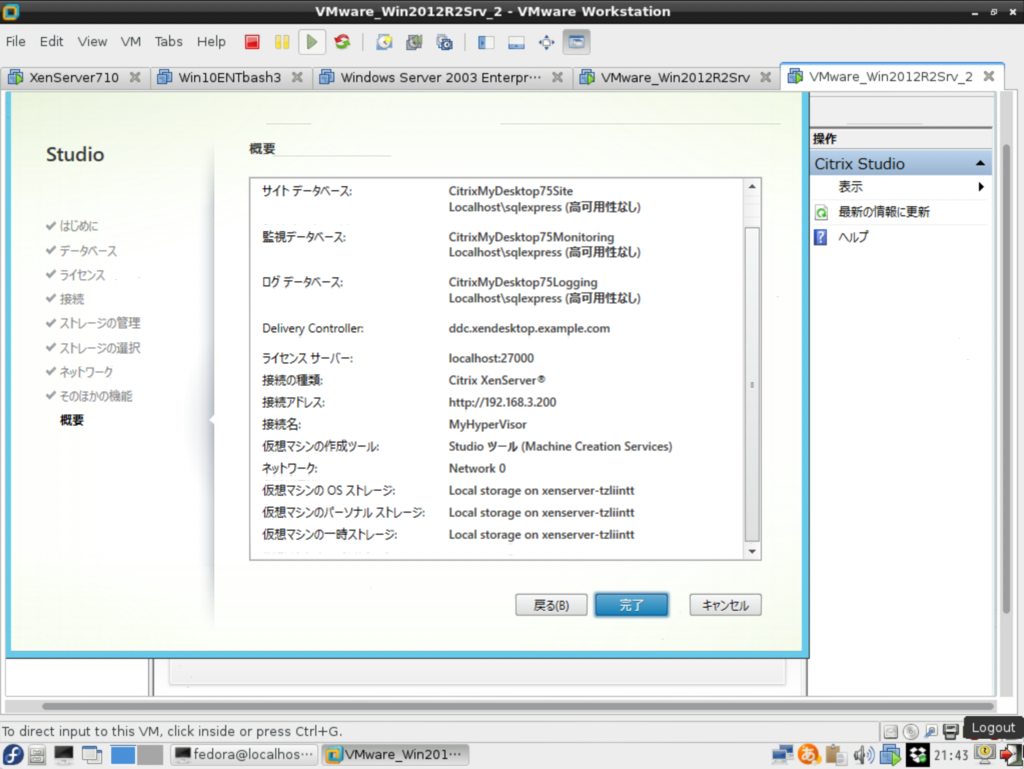The image size is (1024, 769).
Task: Click the blue help icon beside ヘルプ
Action: (821, 237)
